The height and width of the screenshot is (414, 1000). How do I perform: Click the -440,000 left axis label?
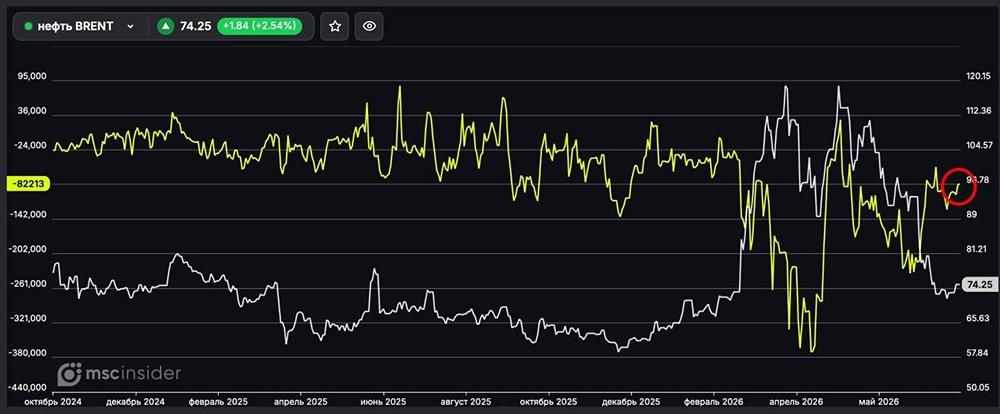[x=27, y=388]
